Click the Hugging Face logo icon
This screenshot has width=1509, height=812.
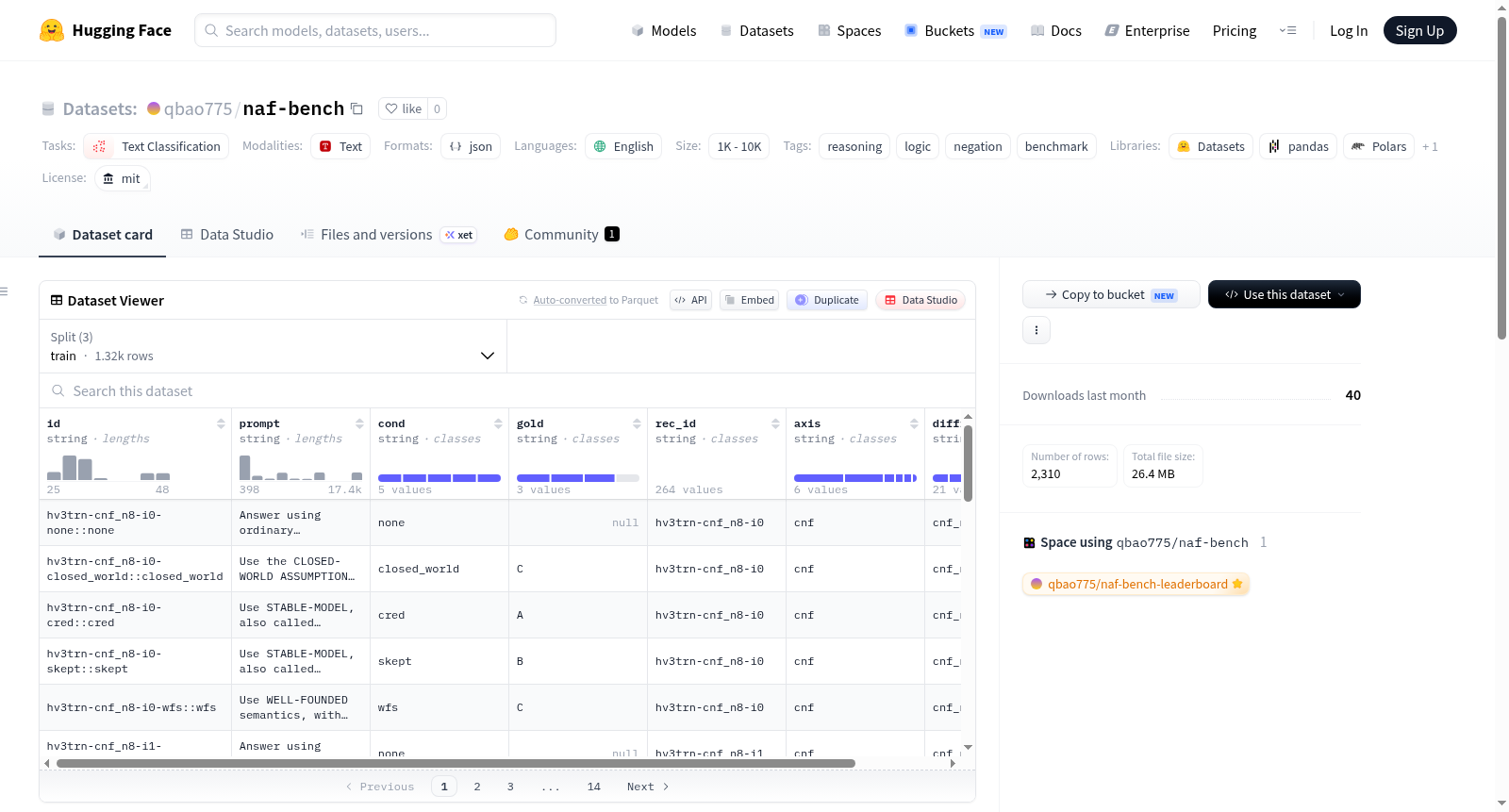point(52,30)
